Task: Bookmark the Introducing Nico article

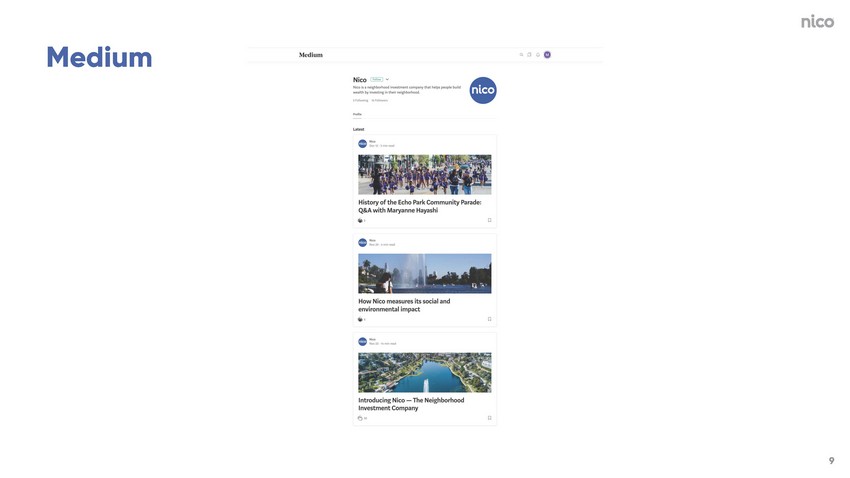Action: tap(490, 418)
